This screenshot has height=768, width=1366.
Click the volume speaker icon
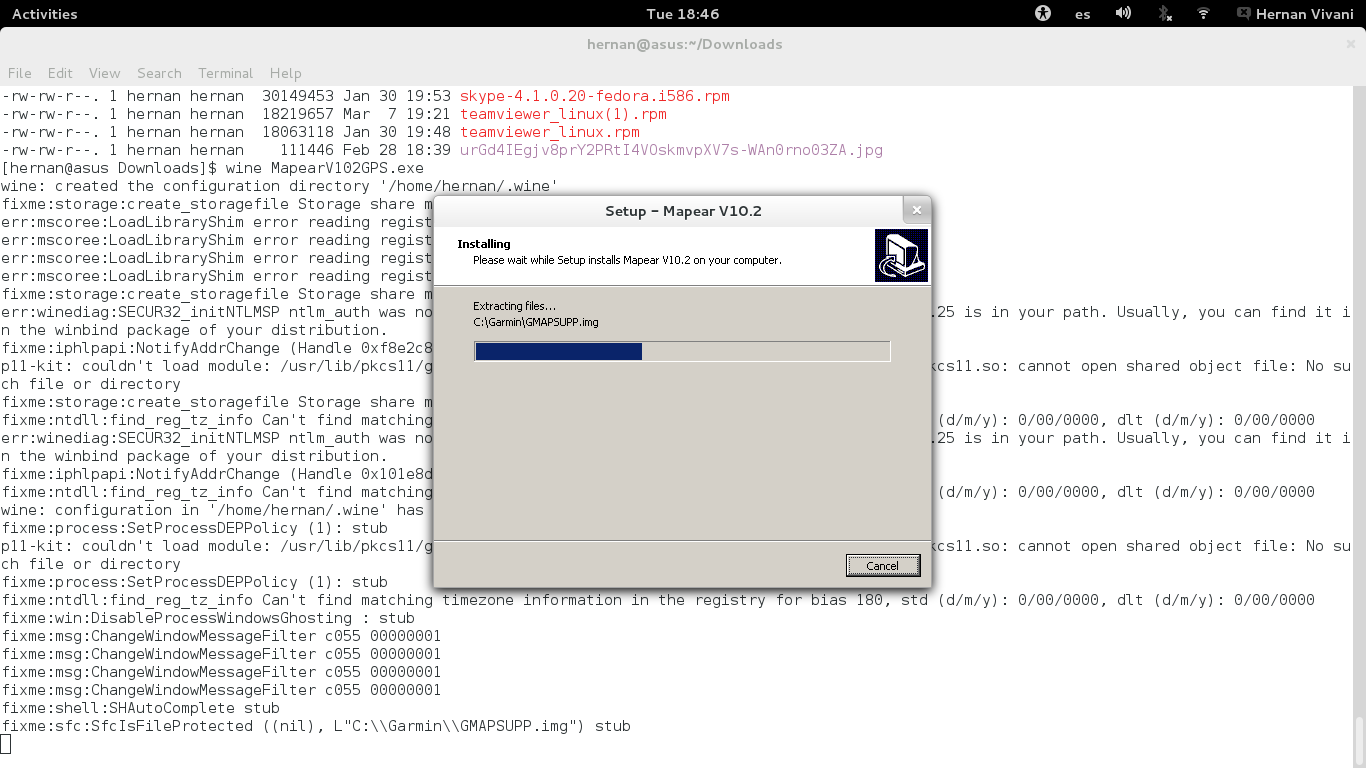click(x=1123, y=14)
